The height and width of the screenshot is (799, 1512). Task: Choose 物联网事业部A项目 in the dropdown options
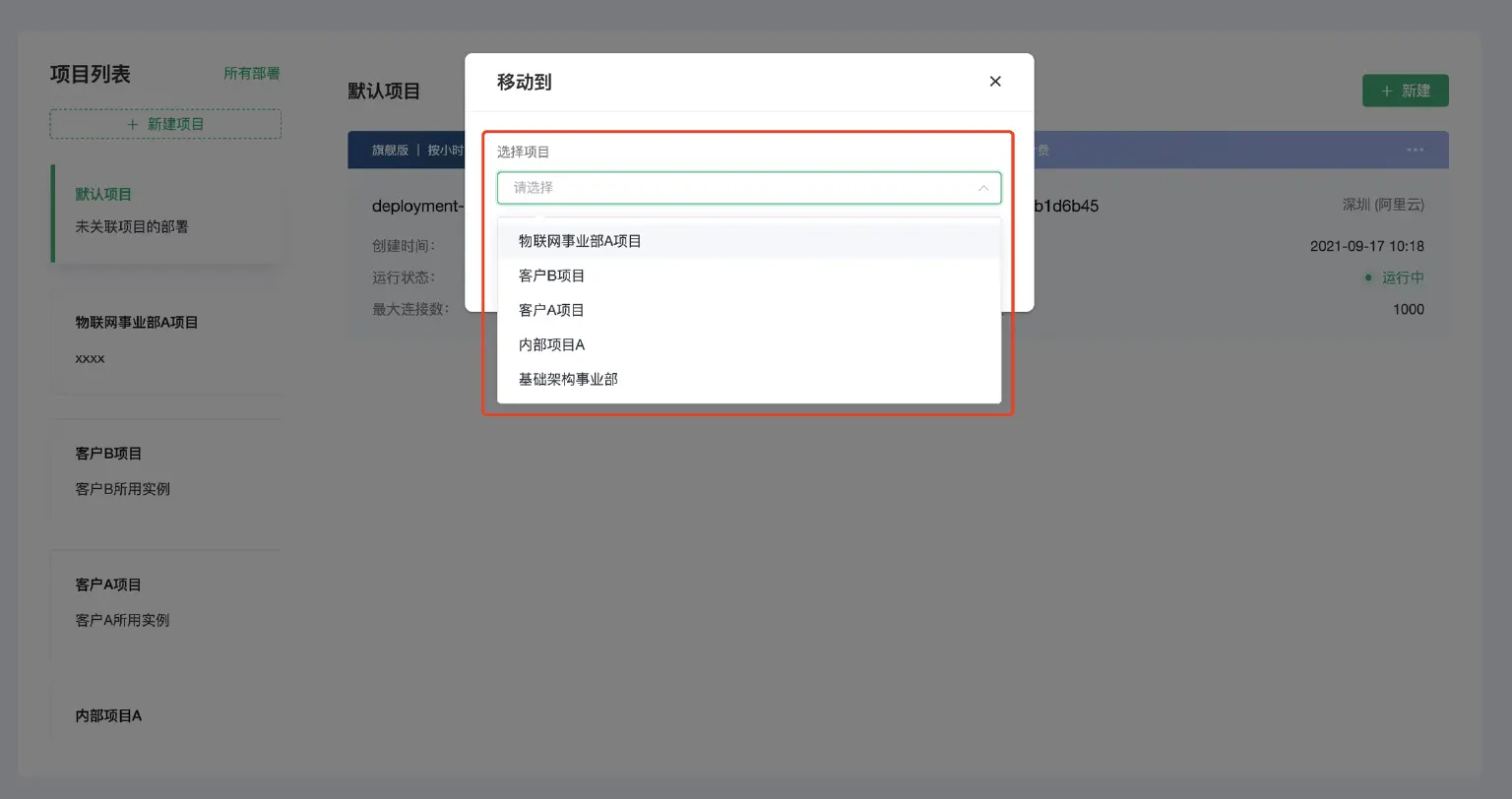coord(581,240)
